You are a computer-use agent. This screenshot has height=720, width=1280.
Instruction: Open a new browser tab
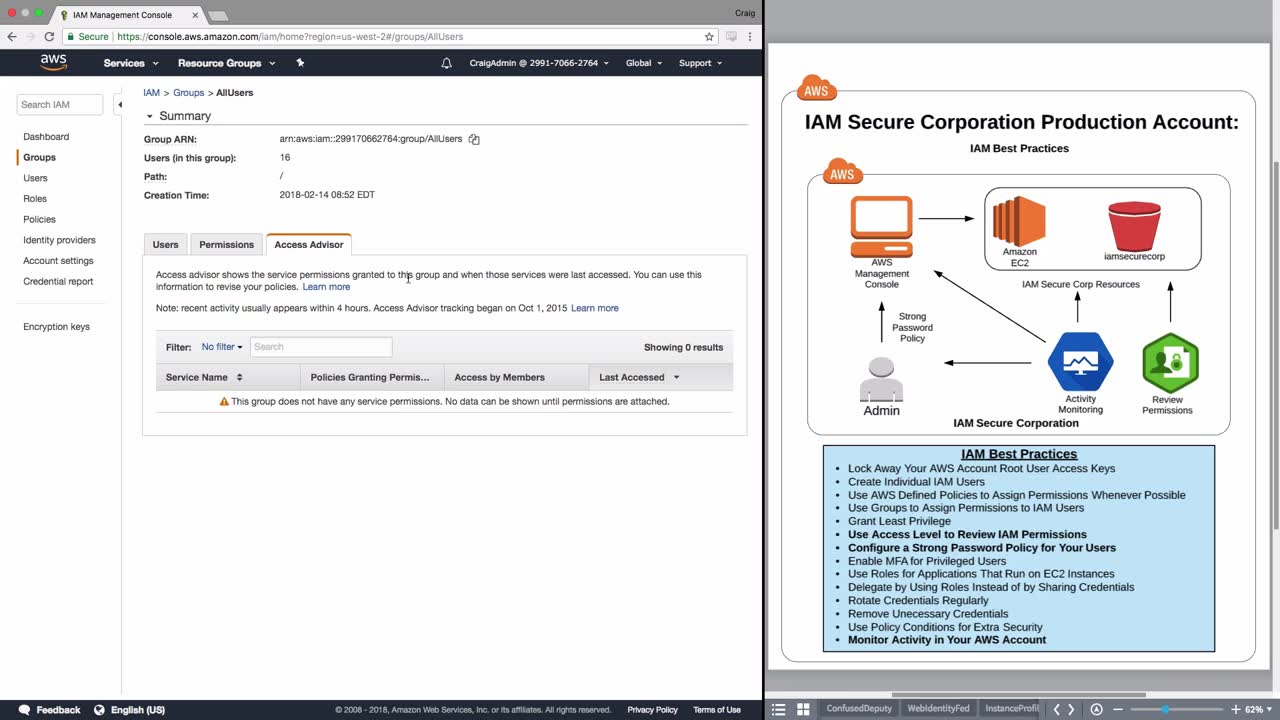click(217, 16)
